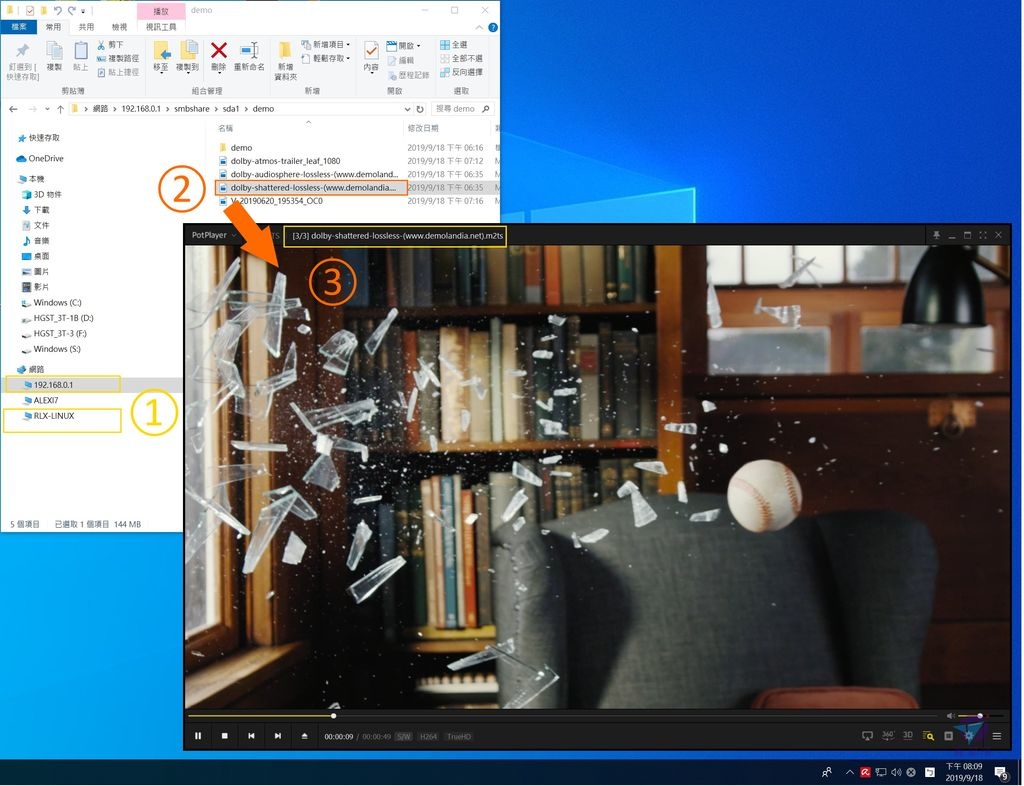
Task: Open quick access toolbar customize arrow
Action: (83, 11)
